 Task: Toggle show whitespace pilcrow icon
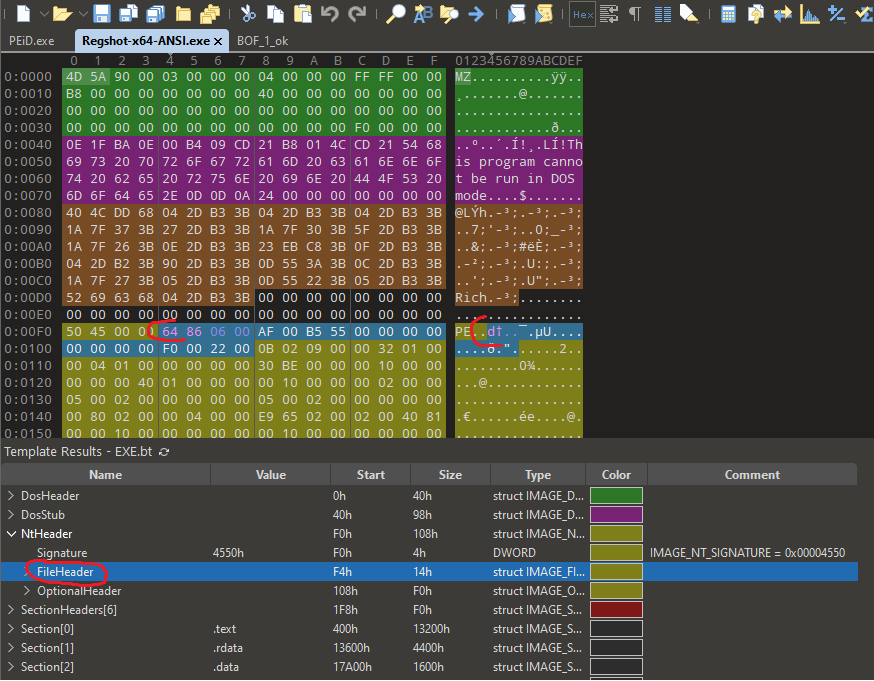(635, 13)
